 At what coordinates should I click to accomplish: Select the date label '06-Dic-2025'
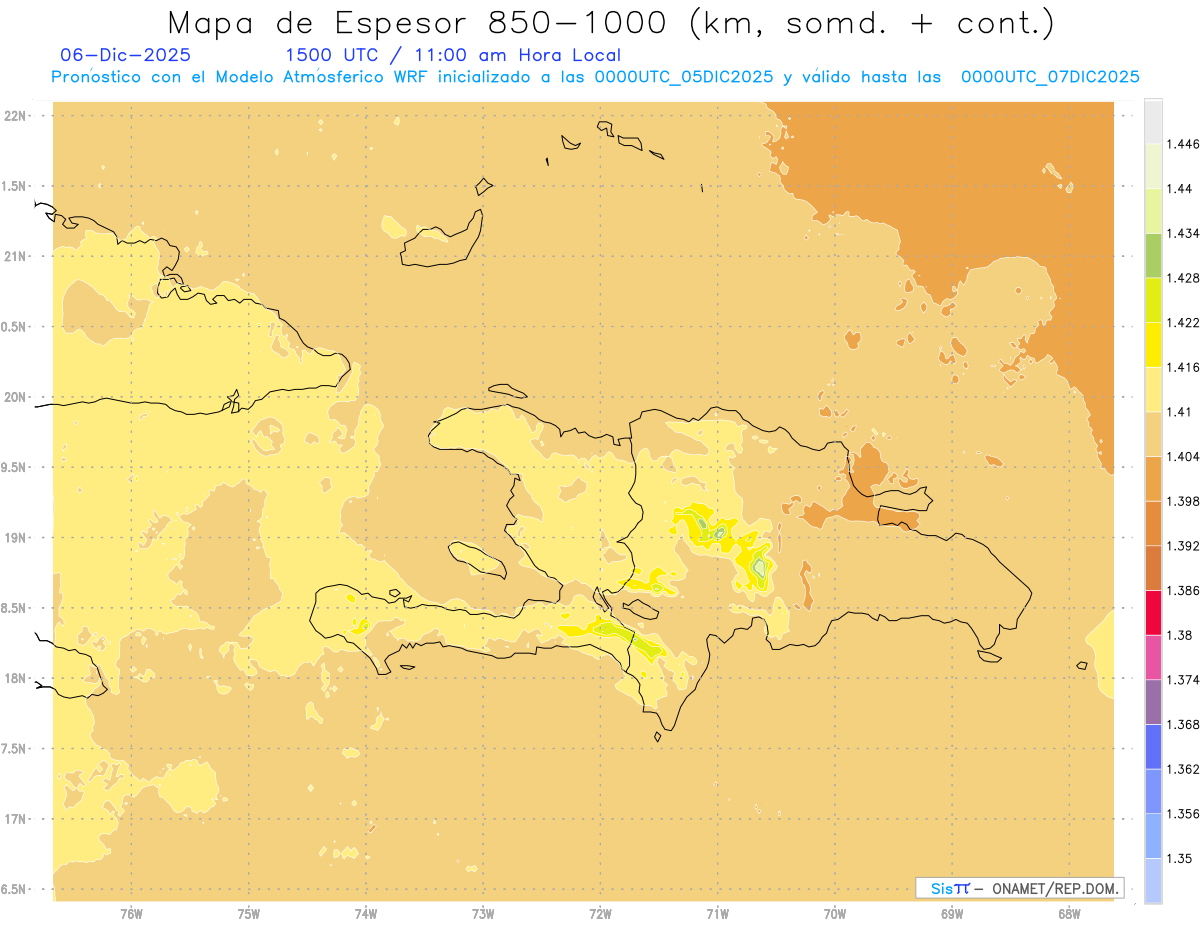point(126,56)
